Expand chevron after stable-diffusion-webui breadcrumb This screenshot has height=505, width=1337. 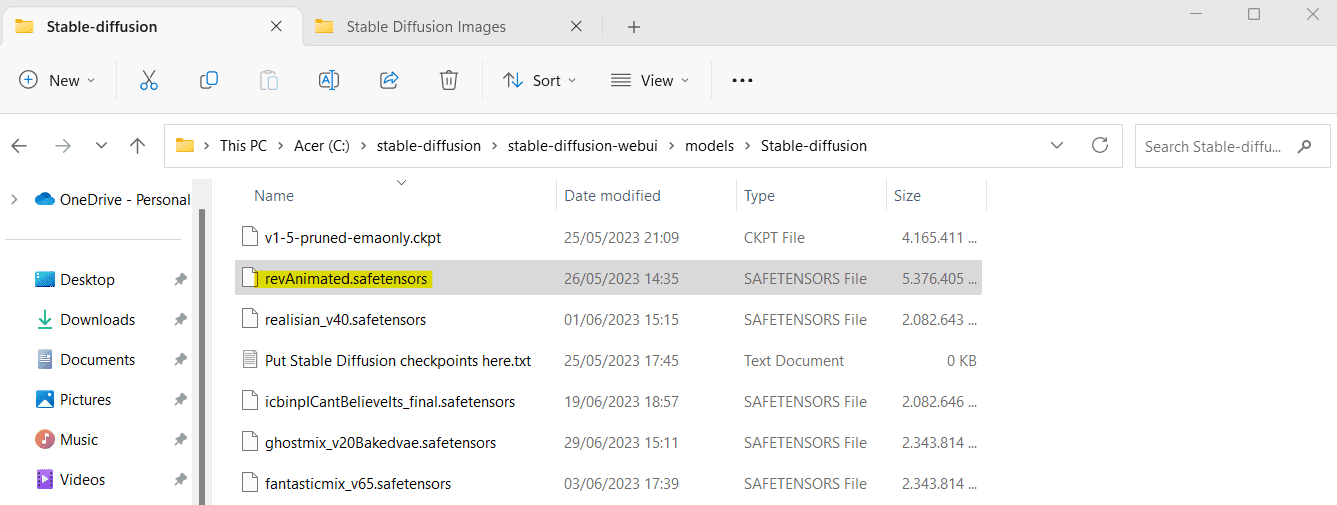pos(672,146)
